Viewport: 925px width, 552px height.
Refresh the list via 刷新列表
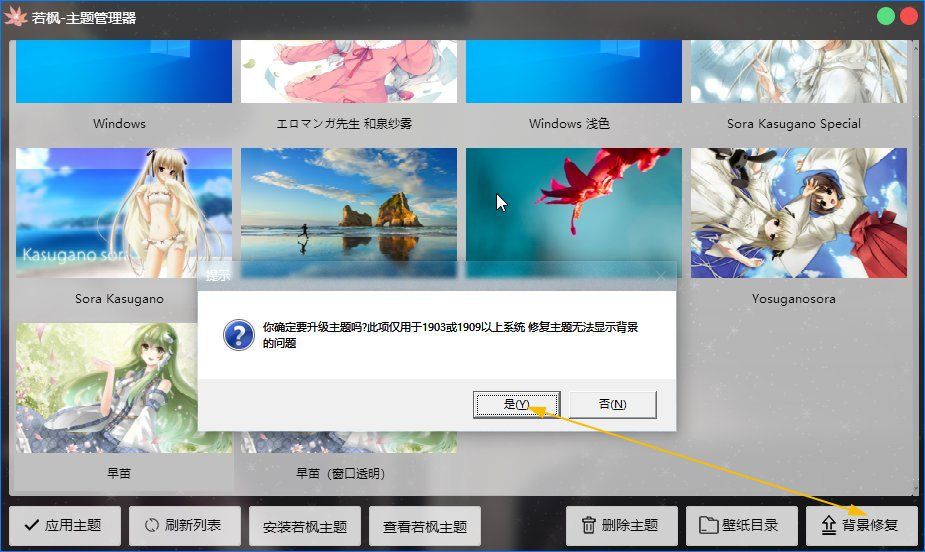point(185,525)
